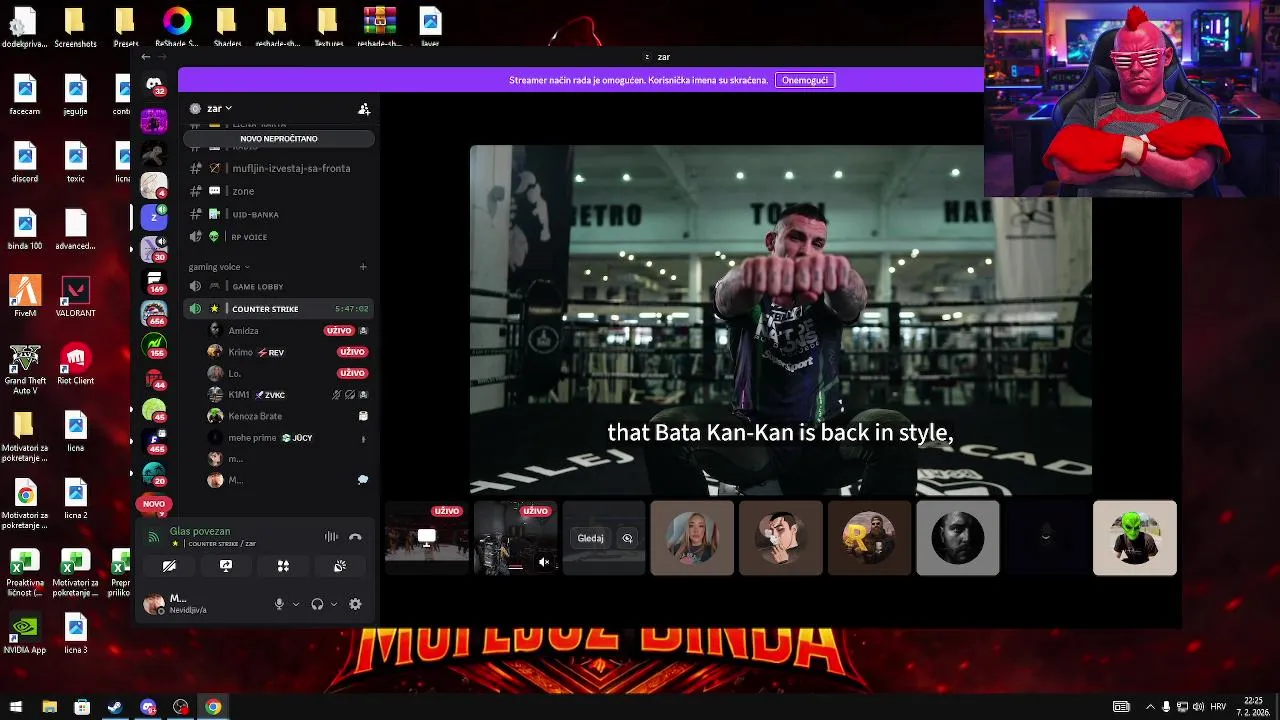Toggle Windows volume icon in system tray
This screenshot has height=720, width=1280.
1198,707
